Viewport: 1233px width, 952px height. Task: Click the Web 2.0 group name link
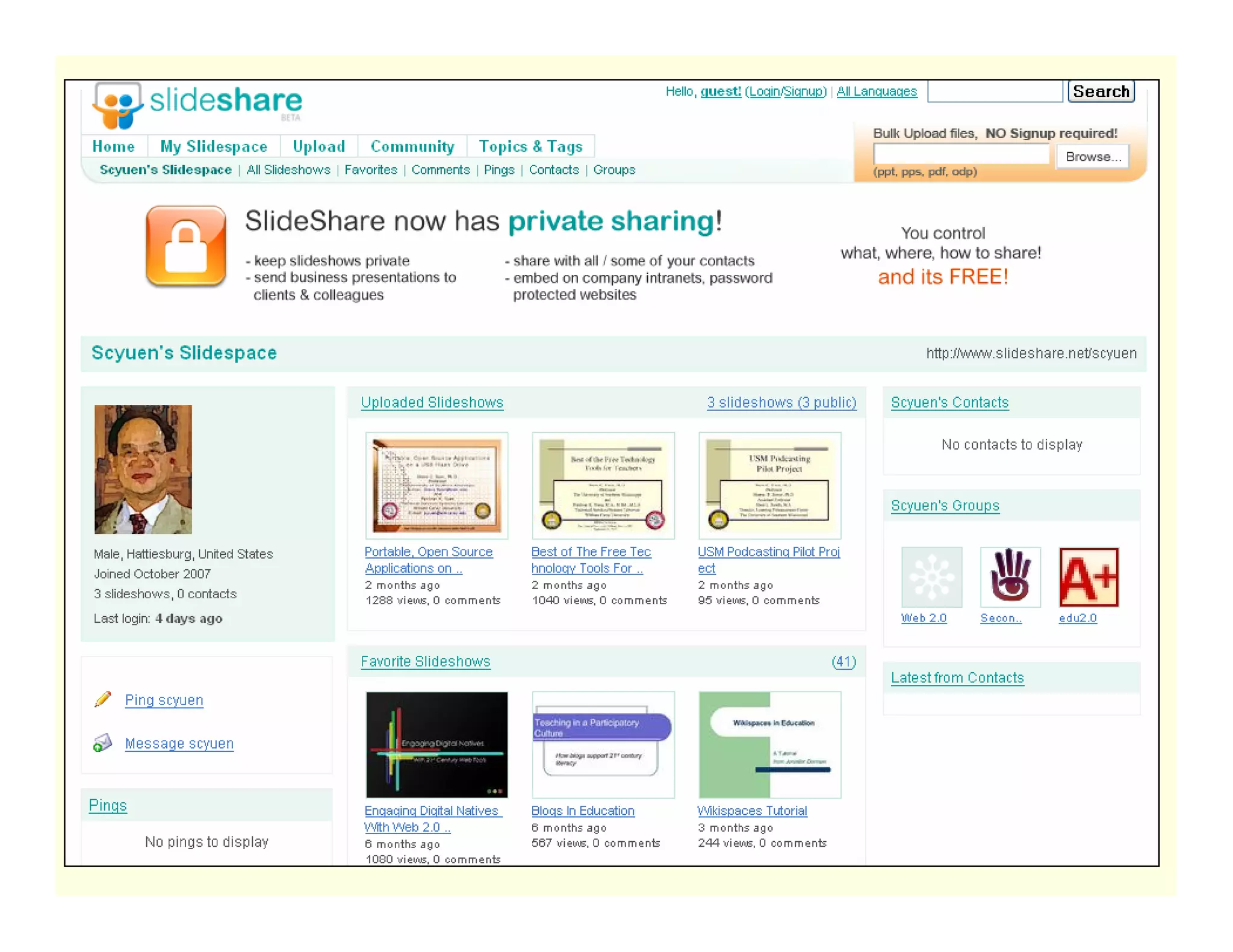924,617
